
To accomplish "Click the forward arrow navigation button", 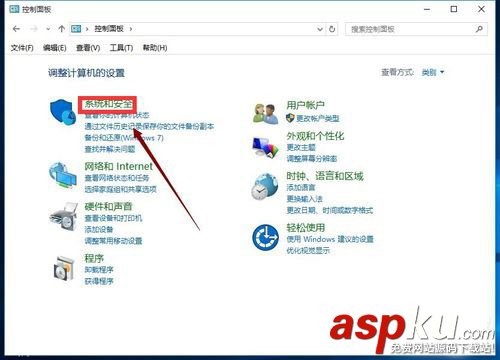I will (34, 29).
